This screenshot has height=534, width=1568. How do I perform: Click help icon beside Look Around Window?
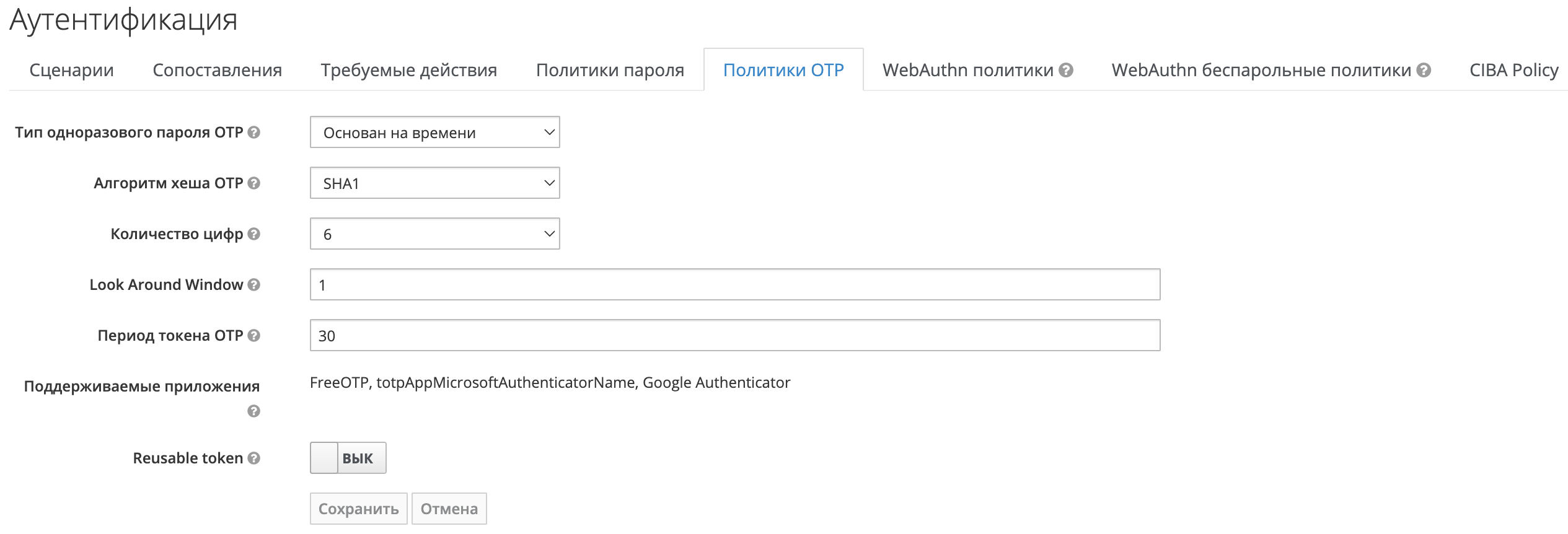click(253, 285)
